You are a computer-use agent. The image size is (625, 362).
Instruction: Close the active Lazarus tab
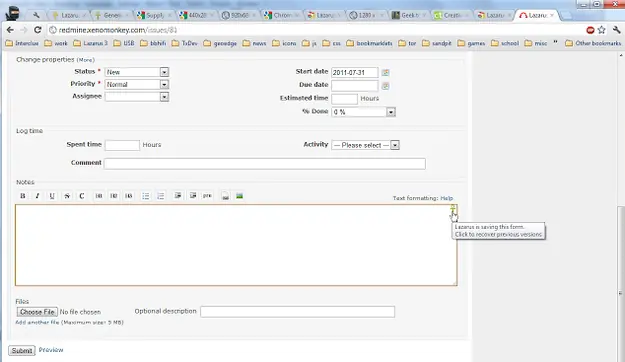(x=552, y=15)
